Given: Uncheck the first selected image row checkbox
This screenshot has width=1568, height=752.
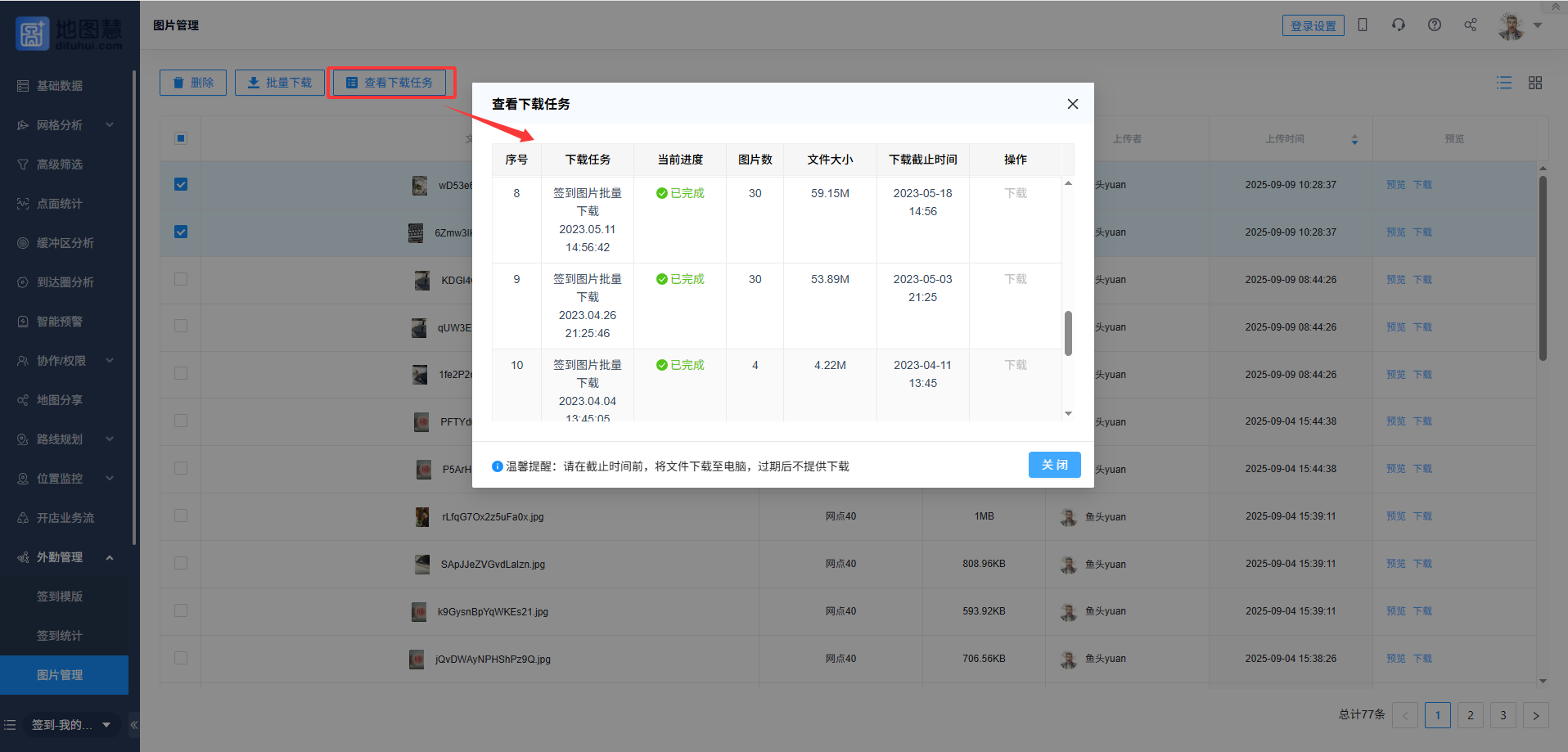Looking at the screenshot, I should pyautogui.click(x=181, y=185).
